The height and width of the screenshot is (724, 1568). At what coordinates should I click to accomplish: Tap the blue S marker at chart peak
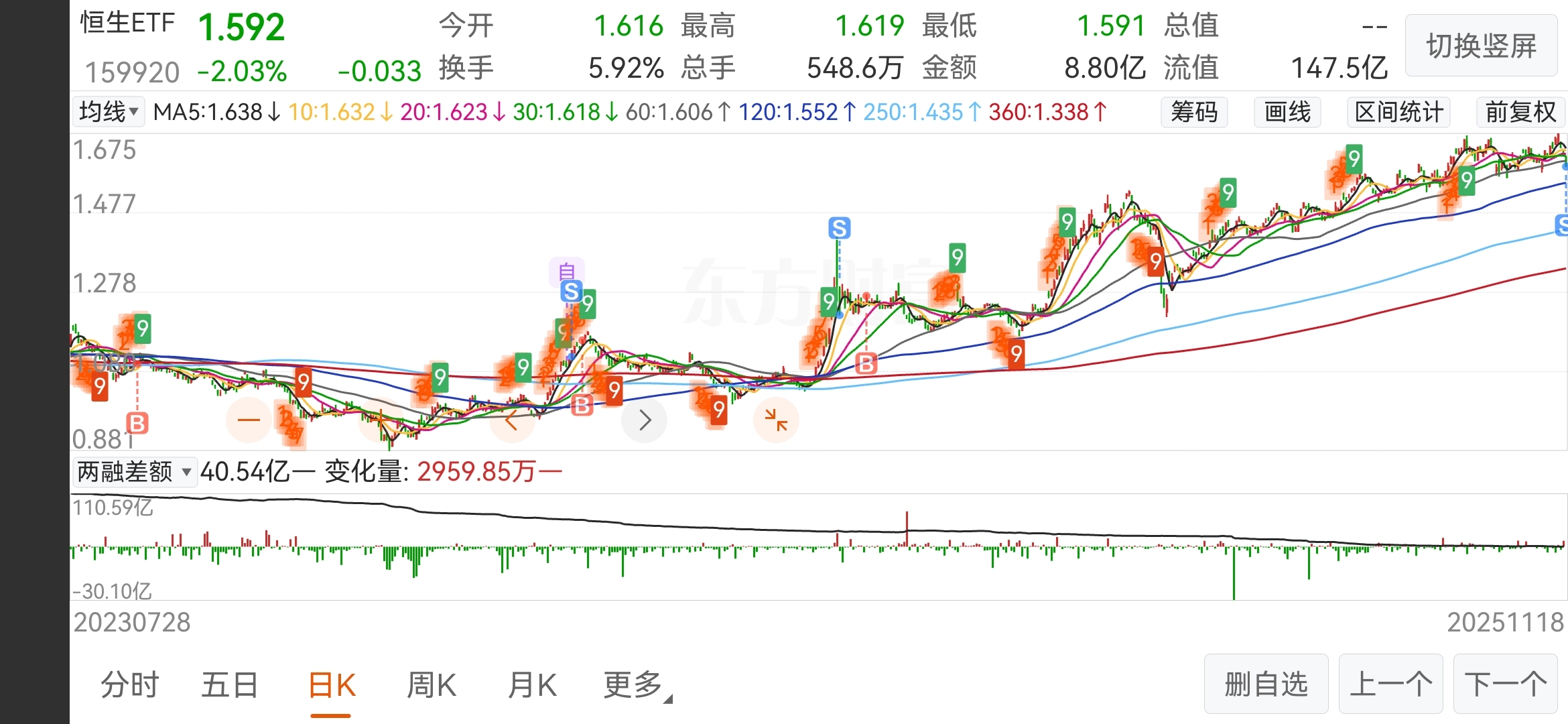coord(839,229)
